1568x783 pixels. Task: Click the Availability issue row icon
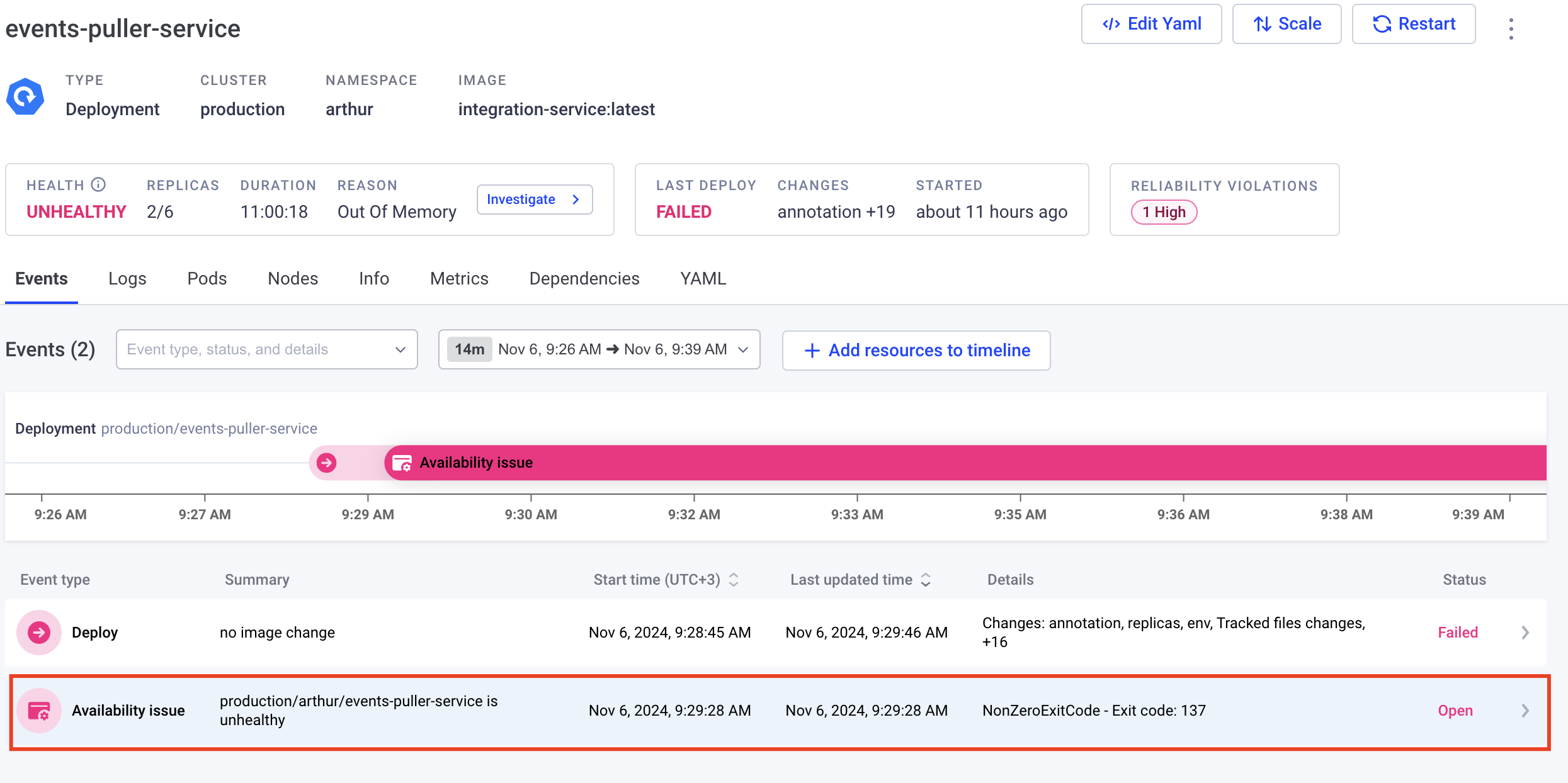(x=39, y=711)
